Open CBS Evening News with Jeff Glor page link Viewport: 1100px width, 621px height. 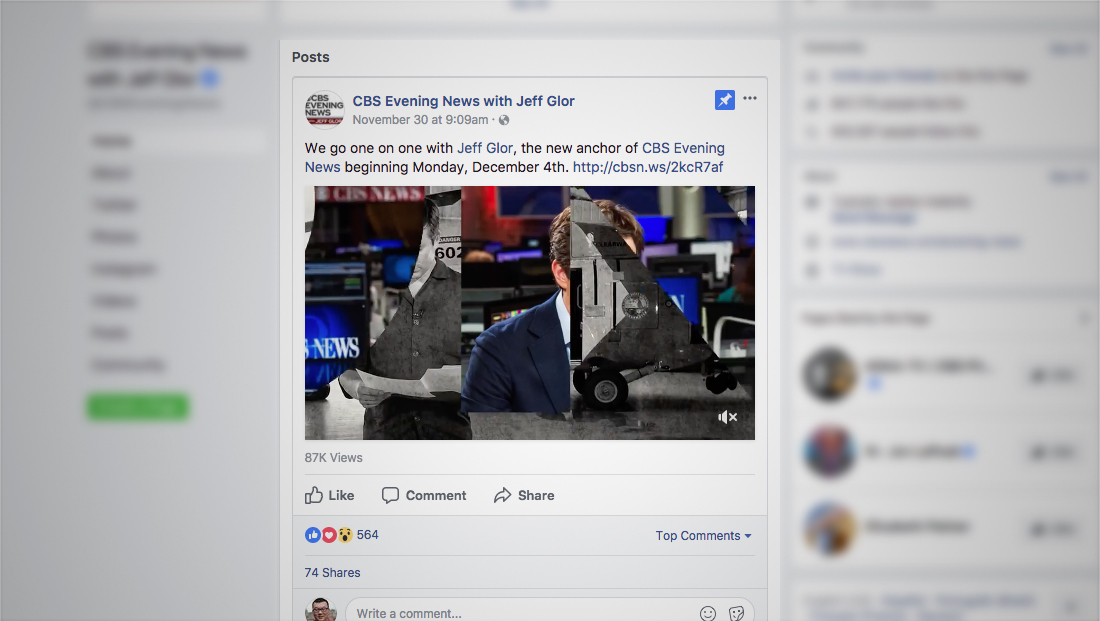(463, 101)
